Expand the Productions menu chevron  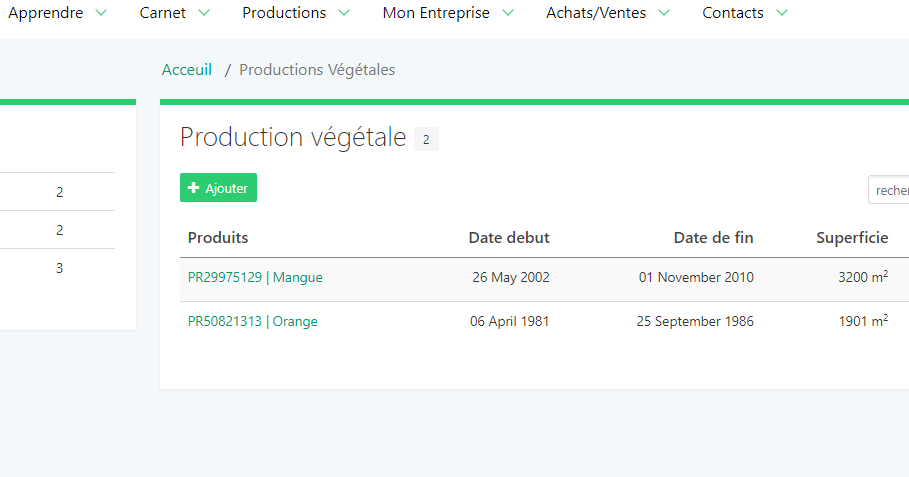point(344,13)
